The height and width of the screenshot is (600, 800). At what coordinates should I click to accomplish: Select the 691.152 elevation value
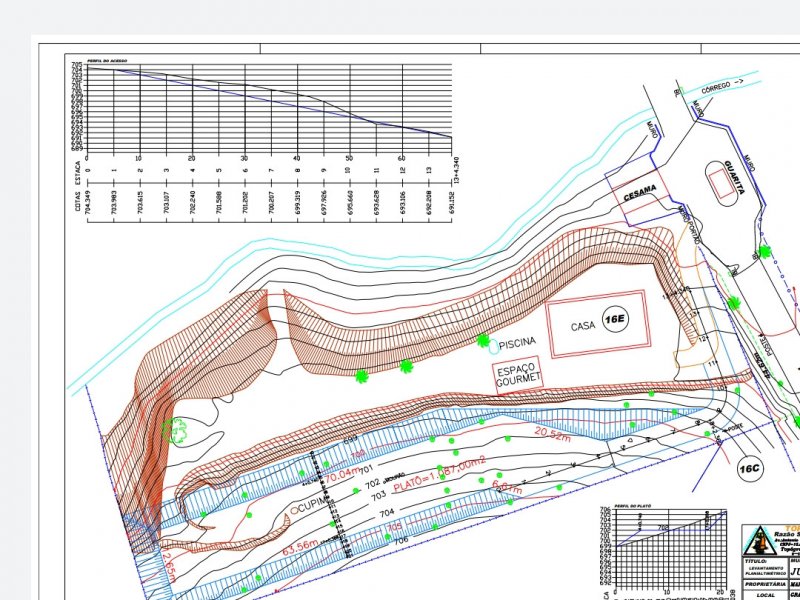452,203
